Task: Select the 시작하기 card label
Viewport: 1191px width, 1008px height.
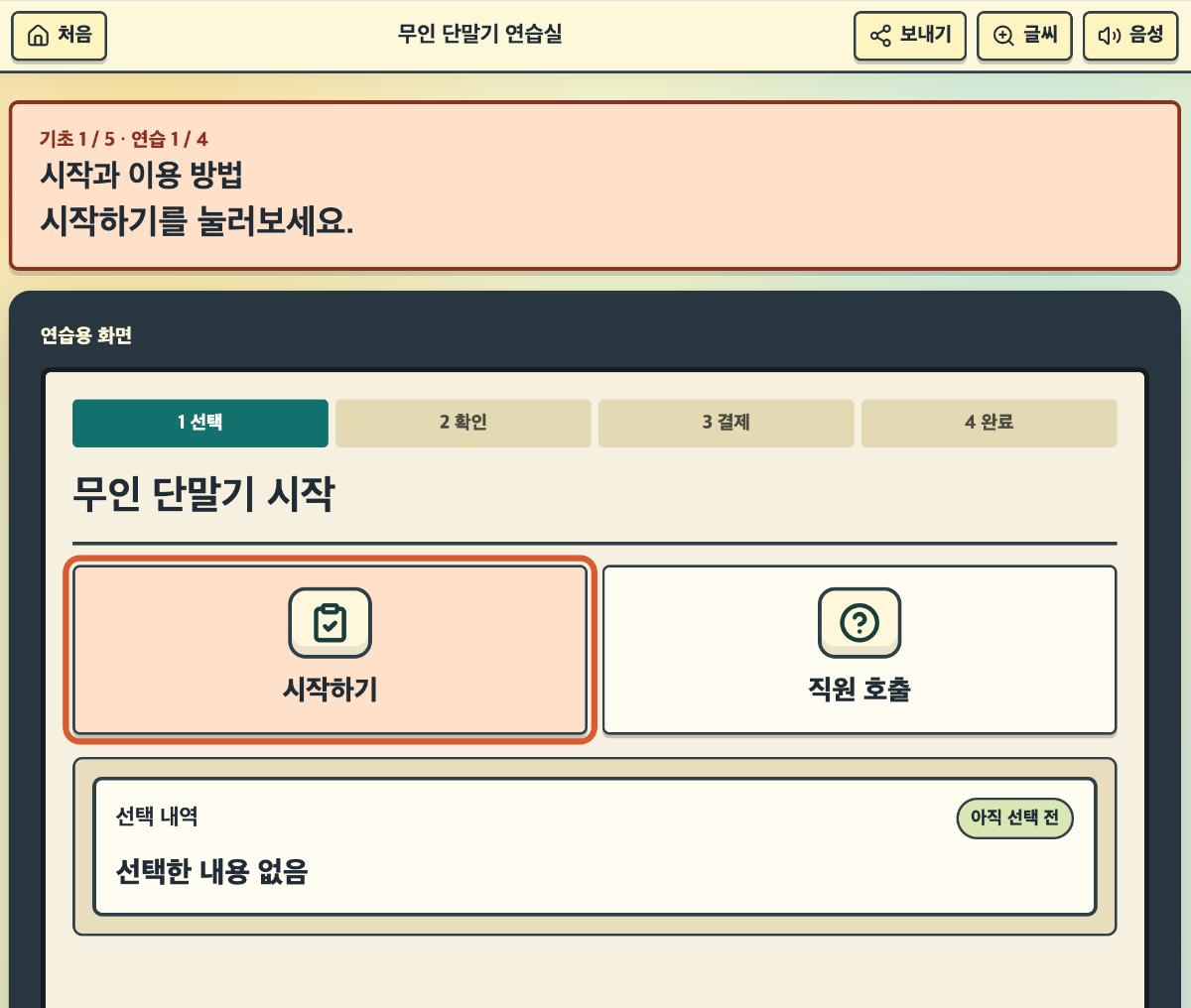Action: [331, 689]
